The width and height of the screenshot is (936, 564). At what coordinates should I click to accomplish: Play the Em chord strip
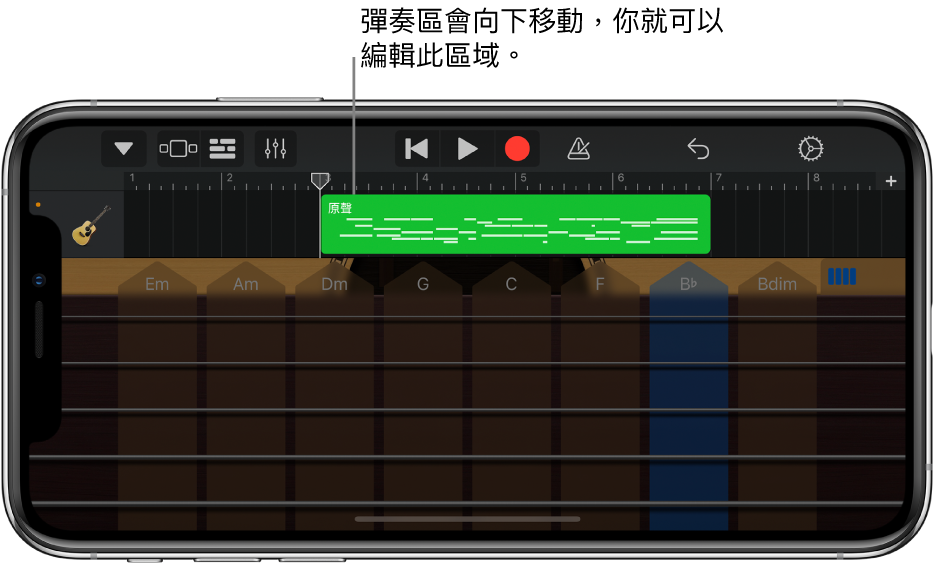pyautogui.click(x=157, y=396)
